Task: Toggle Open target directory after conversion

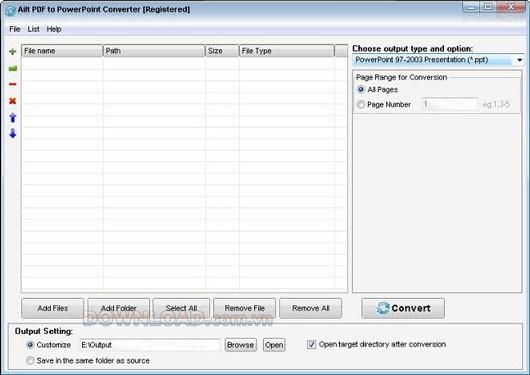Action: click(311, 344)
